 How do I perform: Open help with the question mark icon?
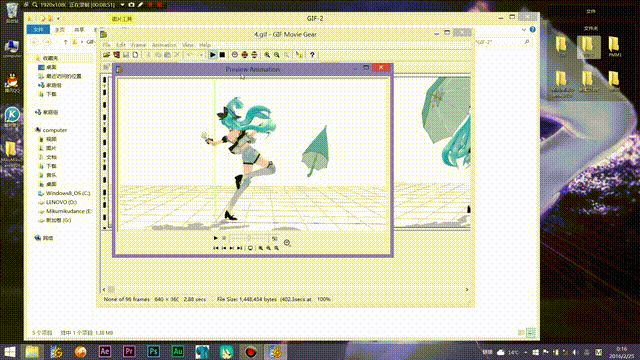pyautogui.click(x=312, y=55)
